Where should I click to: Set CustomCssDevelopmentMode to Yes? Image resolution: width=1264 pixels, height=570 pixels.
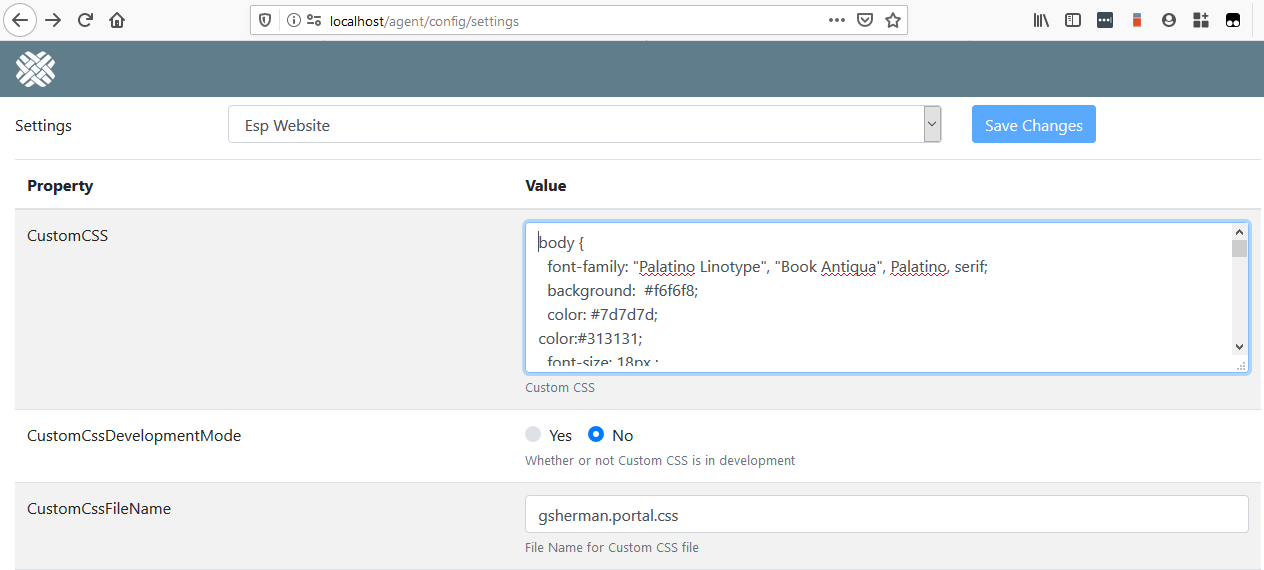pyautogui.click(x=534, y=435)
